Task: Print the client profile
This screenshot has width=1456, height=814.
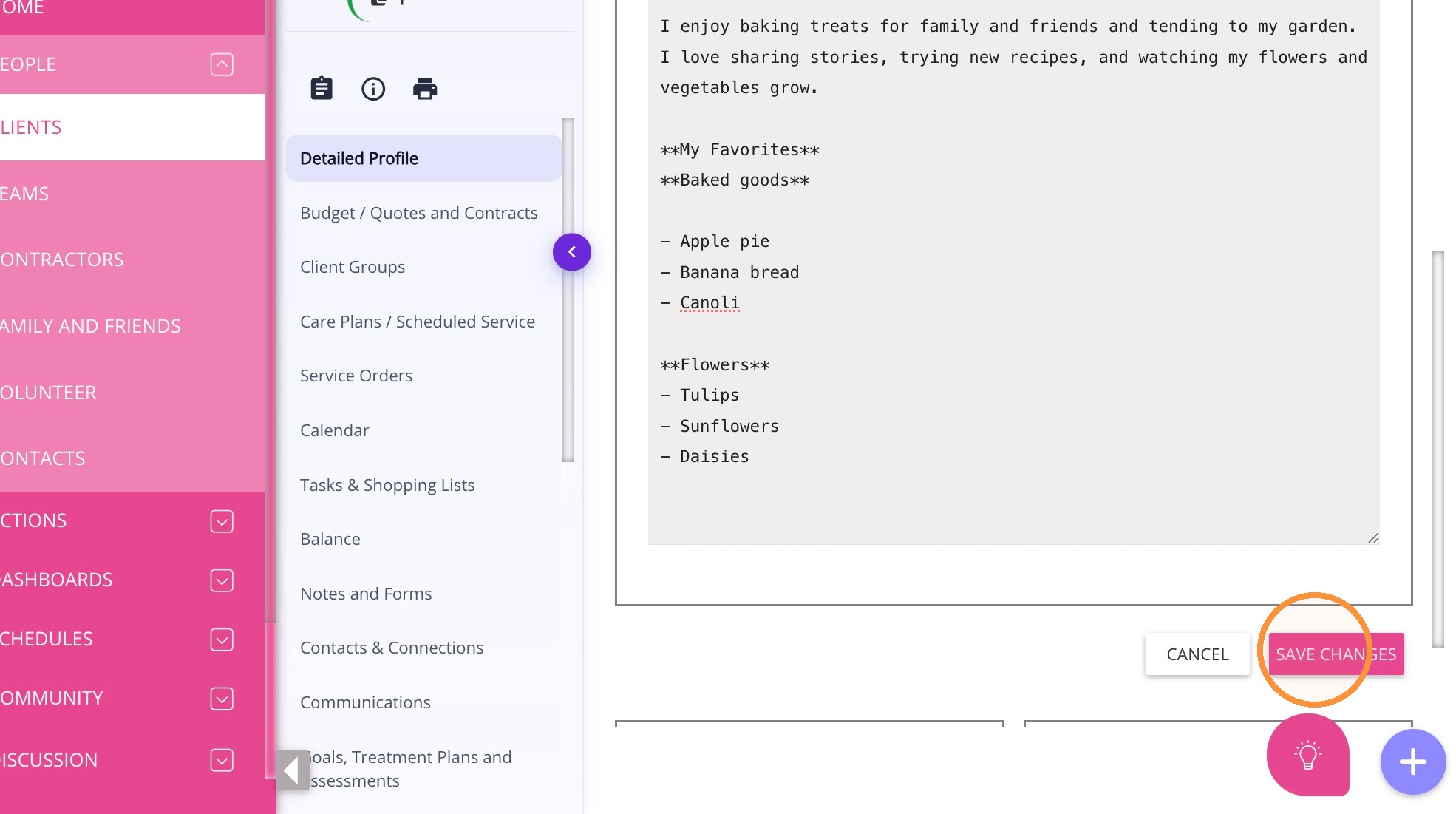Action: [425, 89]
